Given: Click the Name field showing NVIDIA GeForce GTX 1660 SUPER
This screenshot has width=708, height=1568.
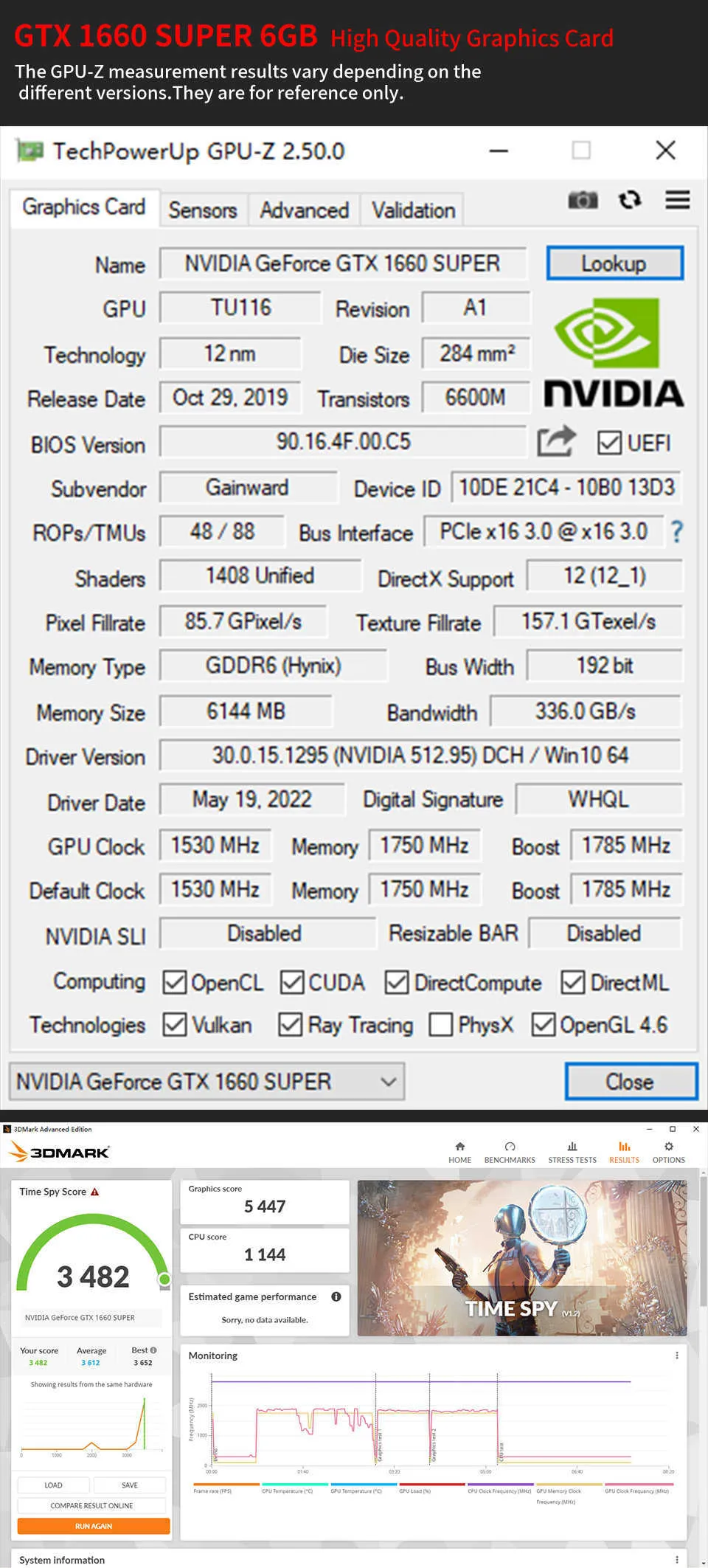Looking at the screenshot, I should (x=343, y=263).
